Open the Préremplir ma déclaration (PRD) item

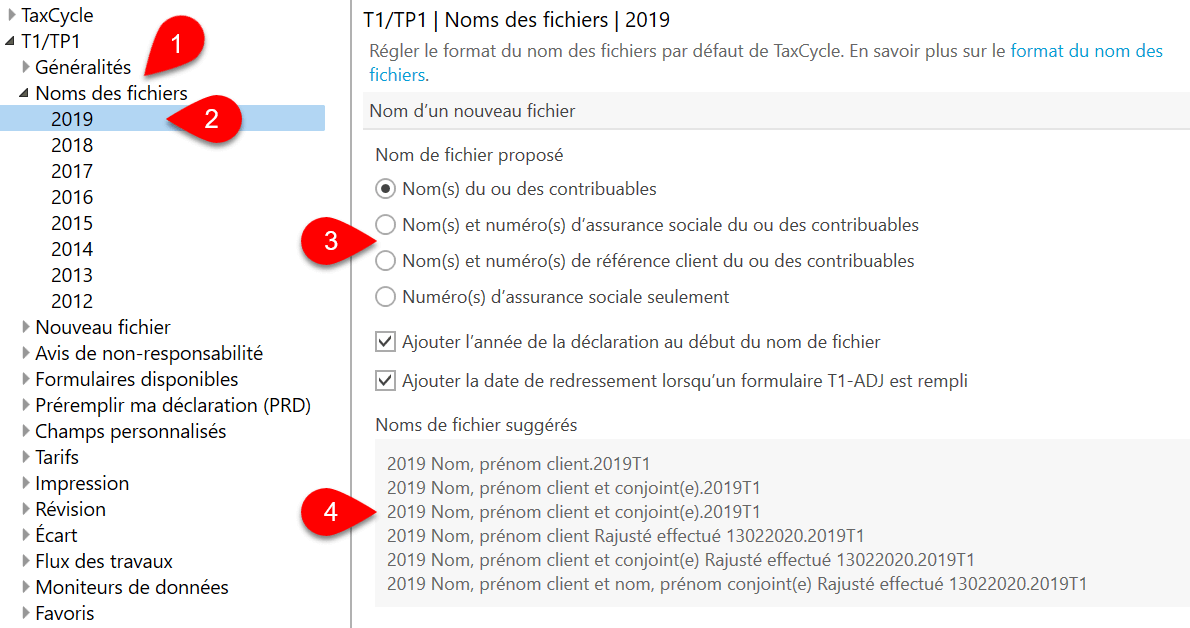coord(173,406)
